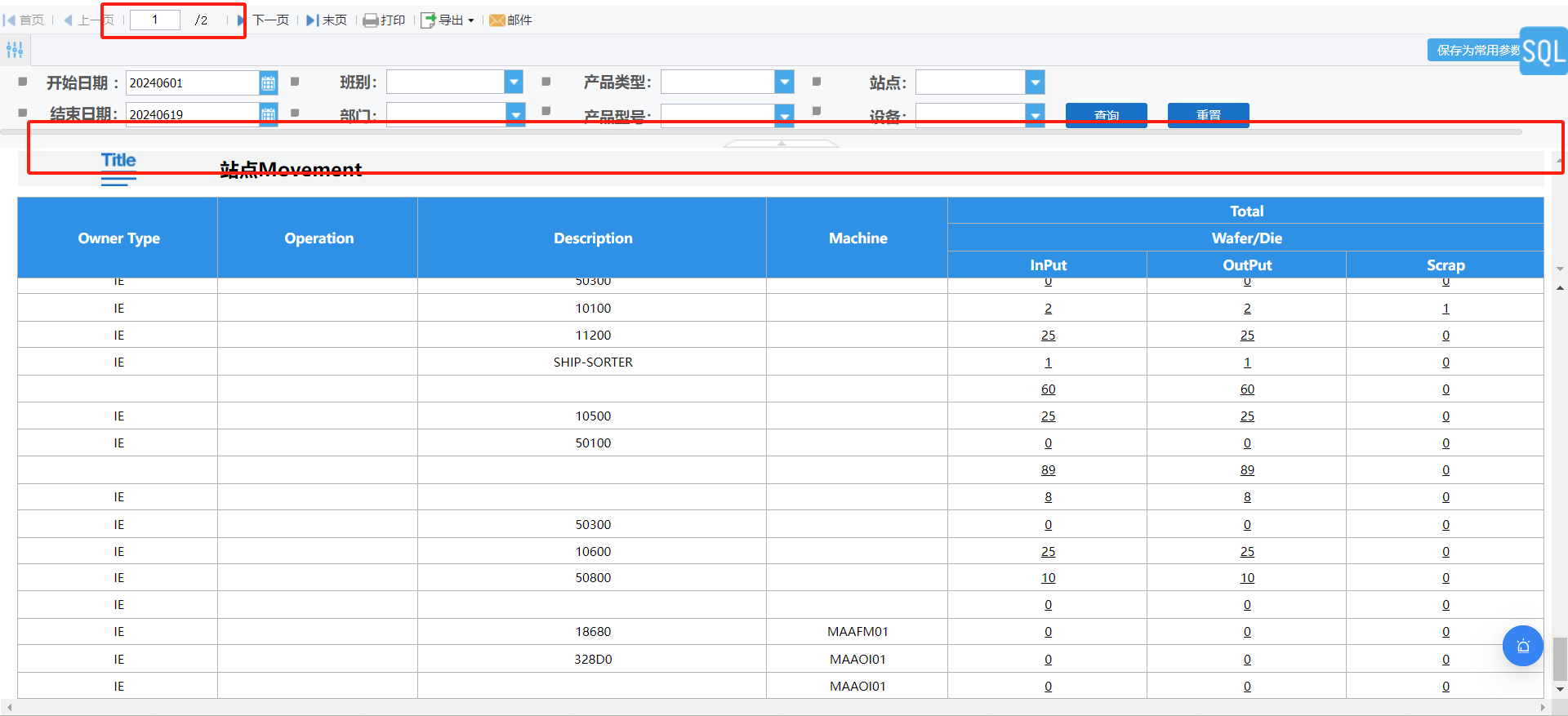Screen dimensions: 1568x716
Task: Click the Machine column header
Action: click(x=857, y=238)
